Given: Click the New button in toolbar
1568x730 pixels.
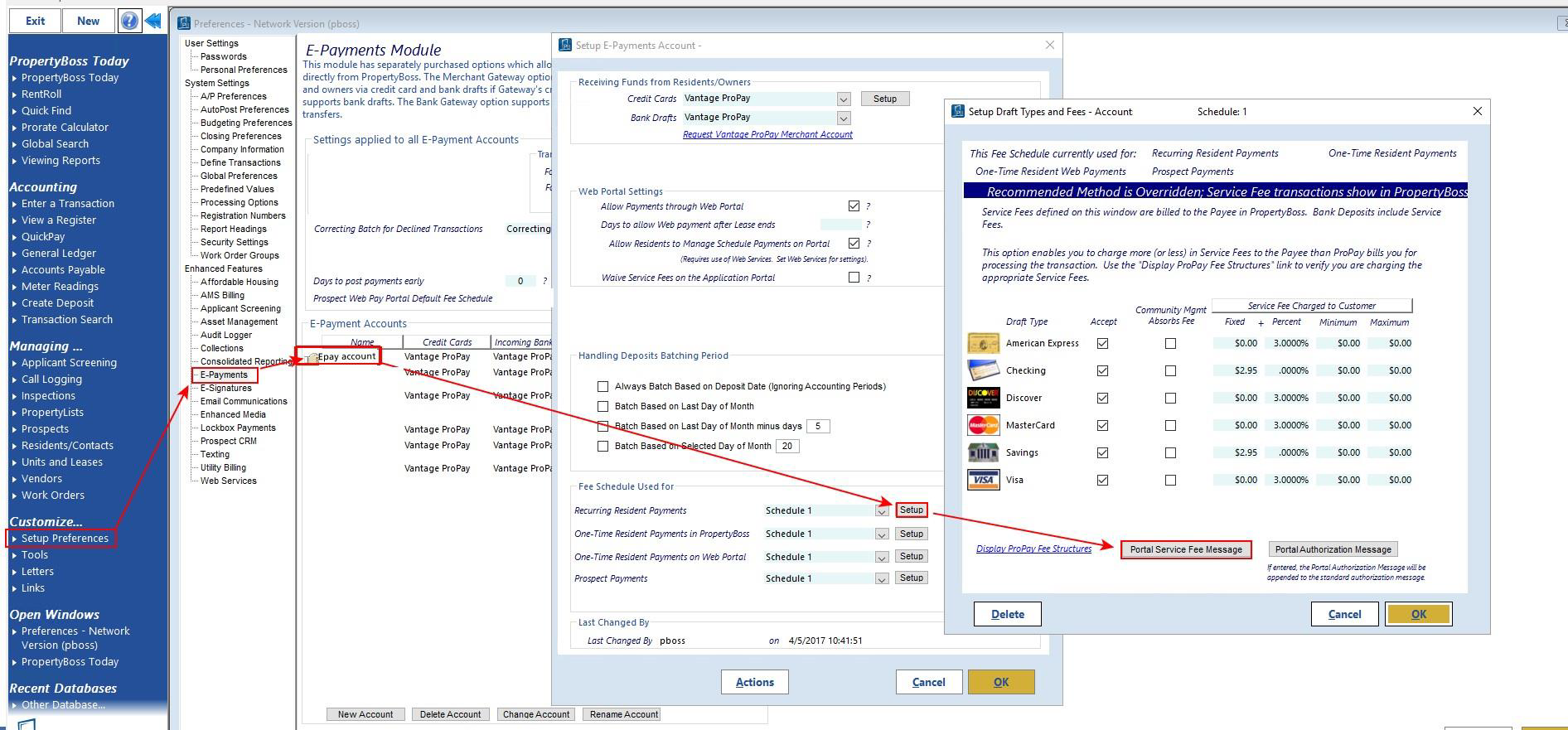Looking at the screenshot, I should 89,21.
